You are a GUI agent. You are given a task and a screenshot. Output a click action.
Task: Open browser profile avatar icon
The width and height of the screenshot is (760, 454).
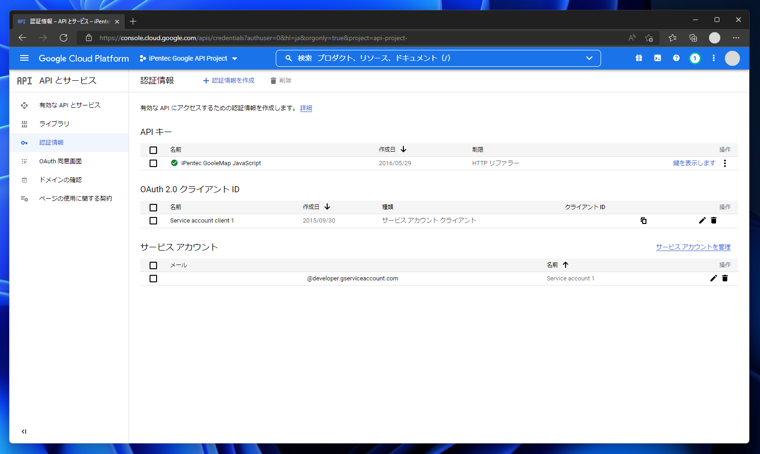(x=714, y=38)
